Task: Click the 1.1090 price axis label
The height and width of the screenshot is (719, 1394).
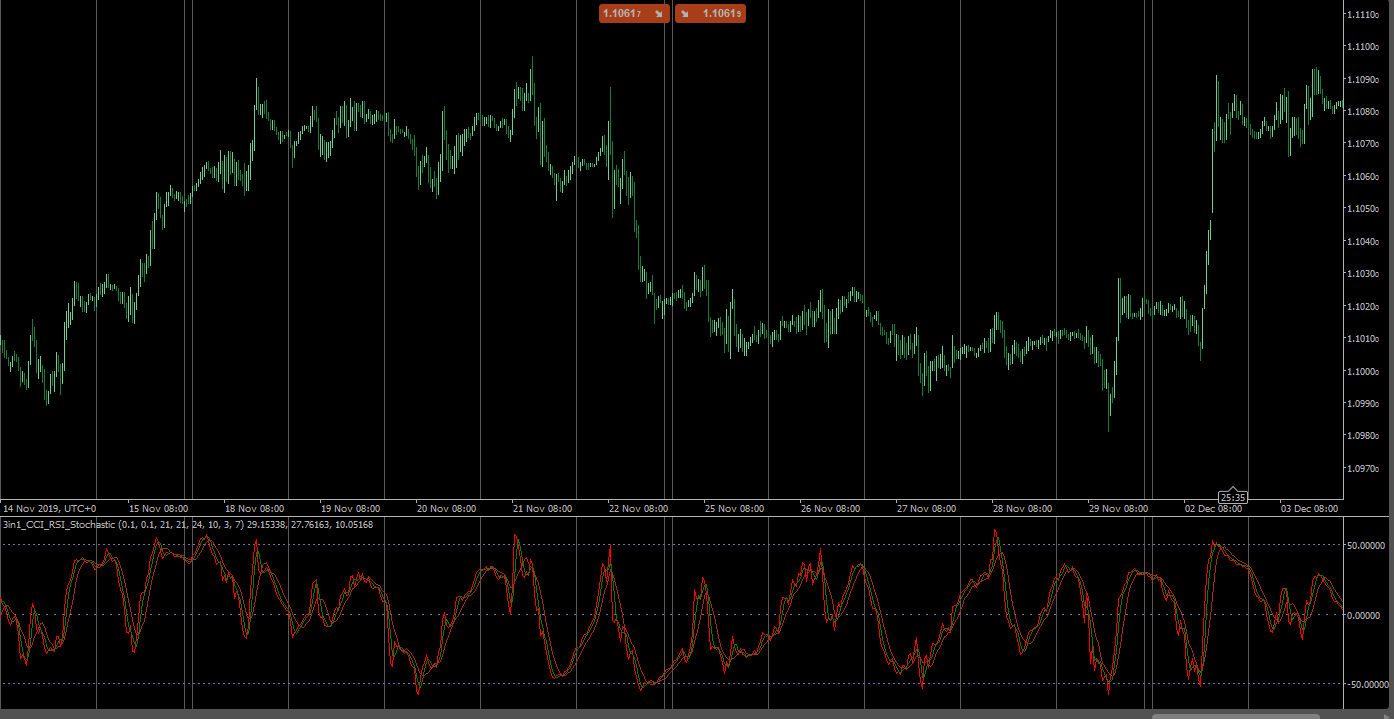Action: click(1364, 82)
